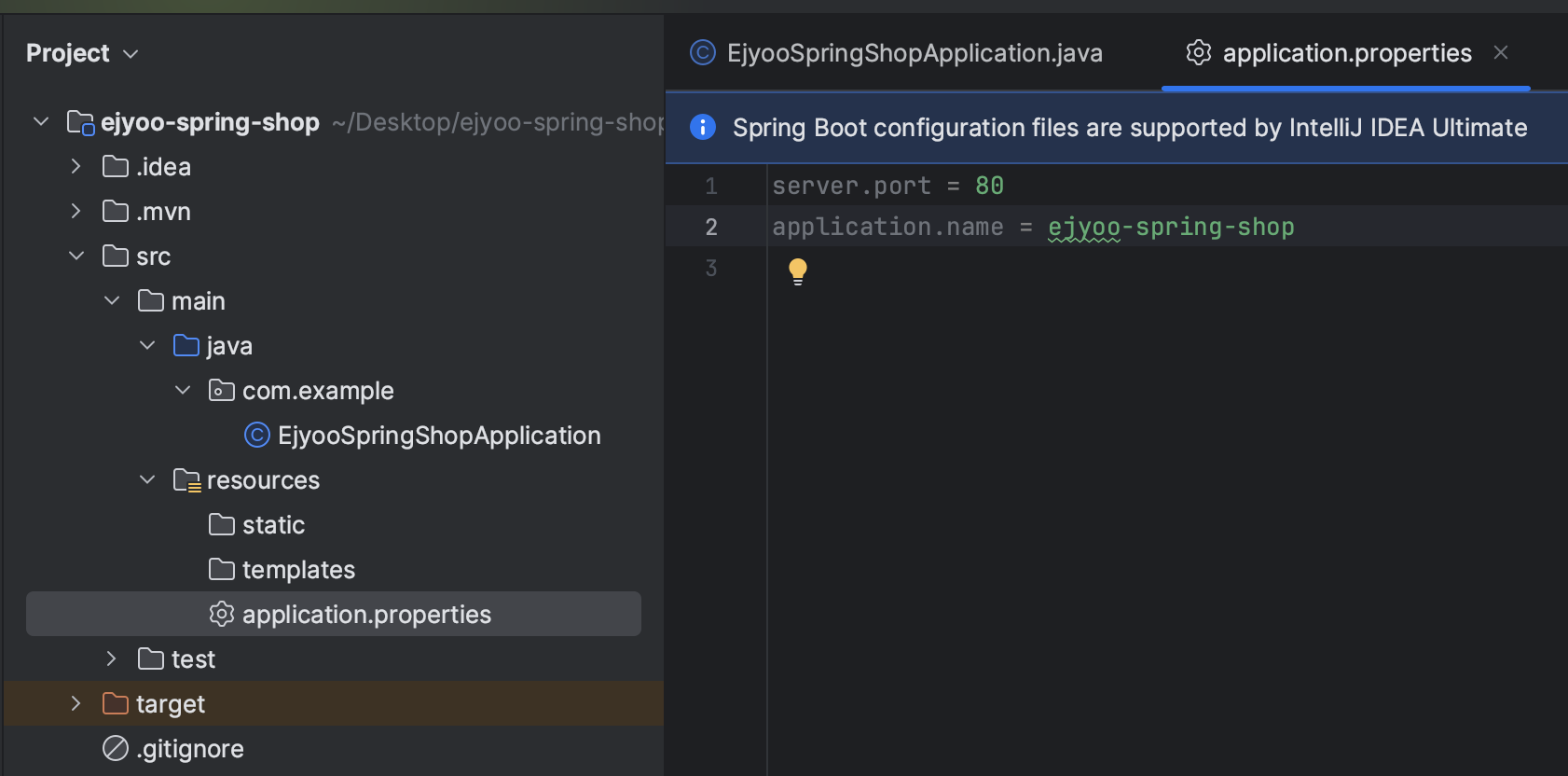The height and width of the screenshot is (776, 1568).
Task: Click the Spring Boot configuration banner text
Action: (x=1130, y=128)
